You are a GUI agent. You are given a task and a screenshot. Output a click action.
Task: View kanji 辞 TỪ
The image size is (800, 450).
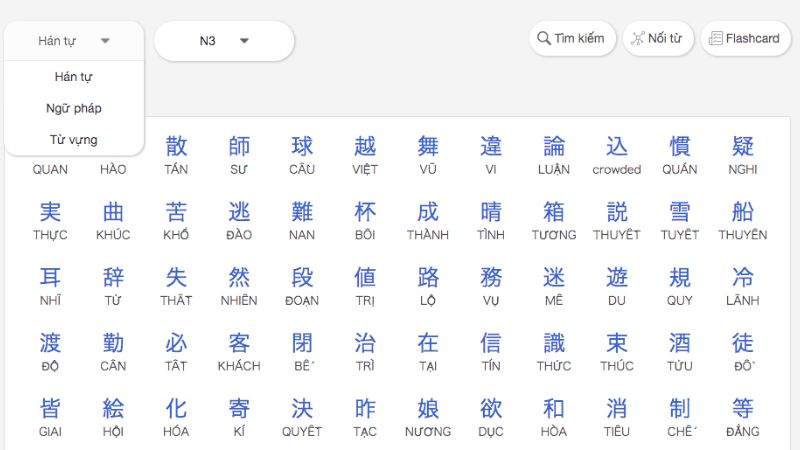(113, 286)
